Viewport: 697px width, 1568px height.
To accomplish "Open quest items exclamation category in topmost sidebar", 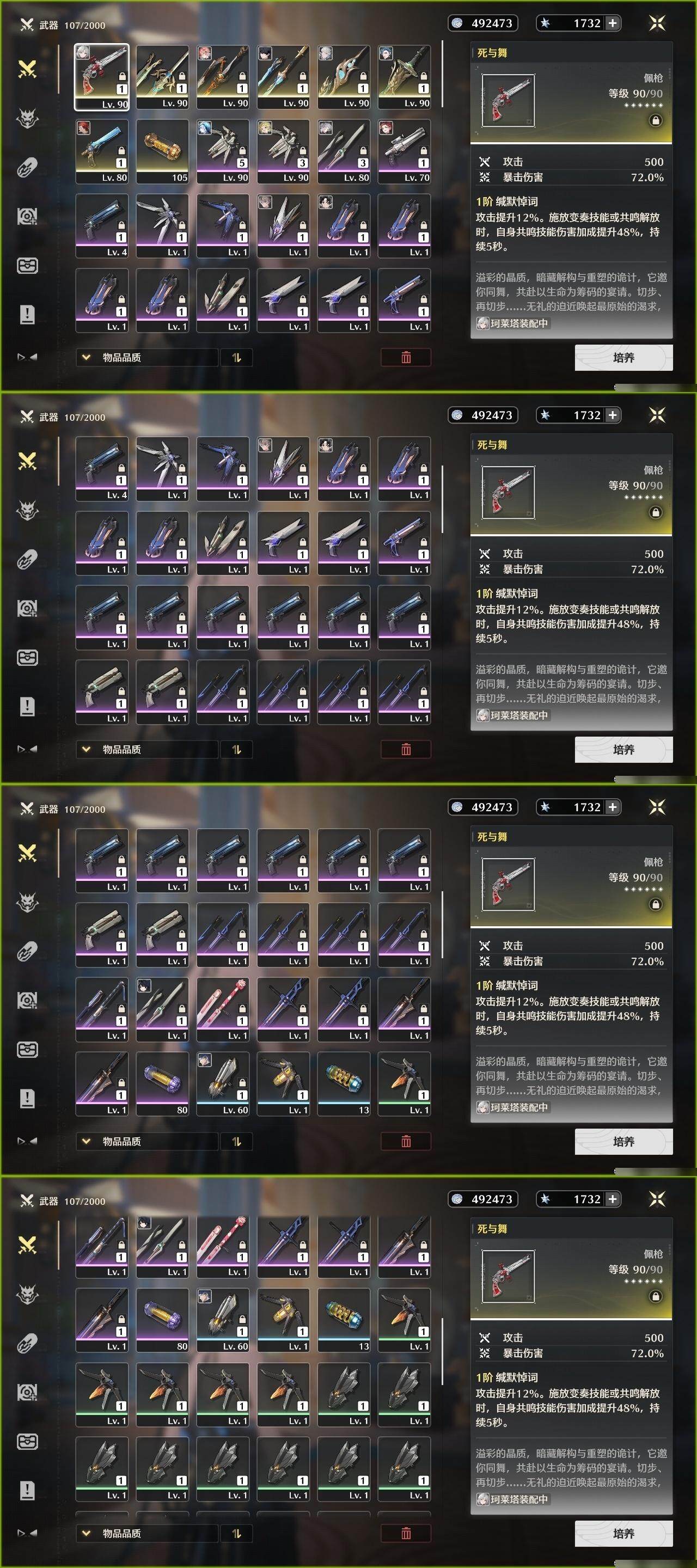I will pos(27,314).
